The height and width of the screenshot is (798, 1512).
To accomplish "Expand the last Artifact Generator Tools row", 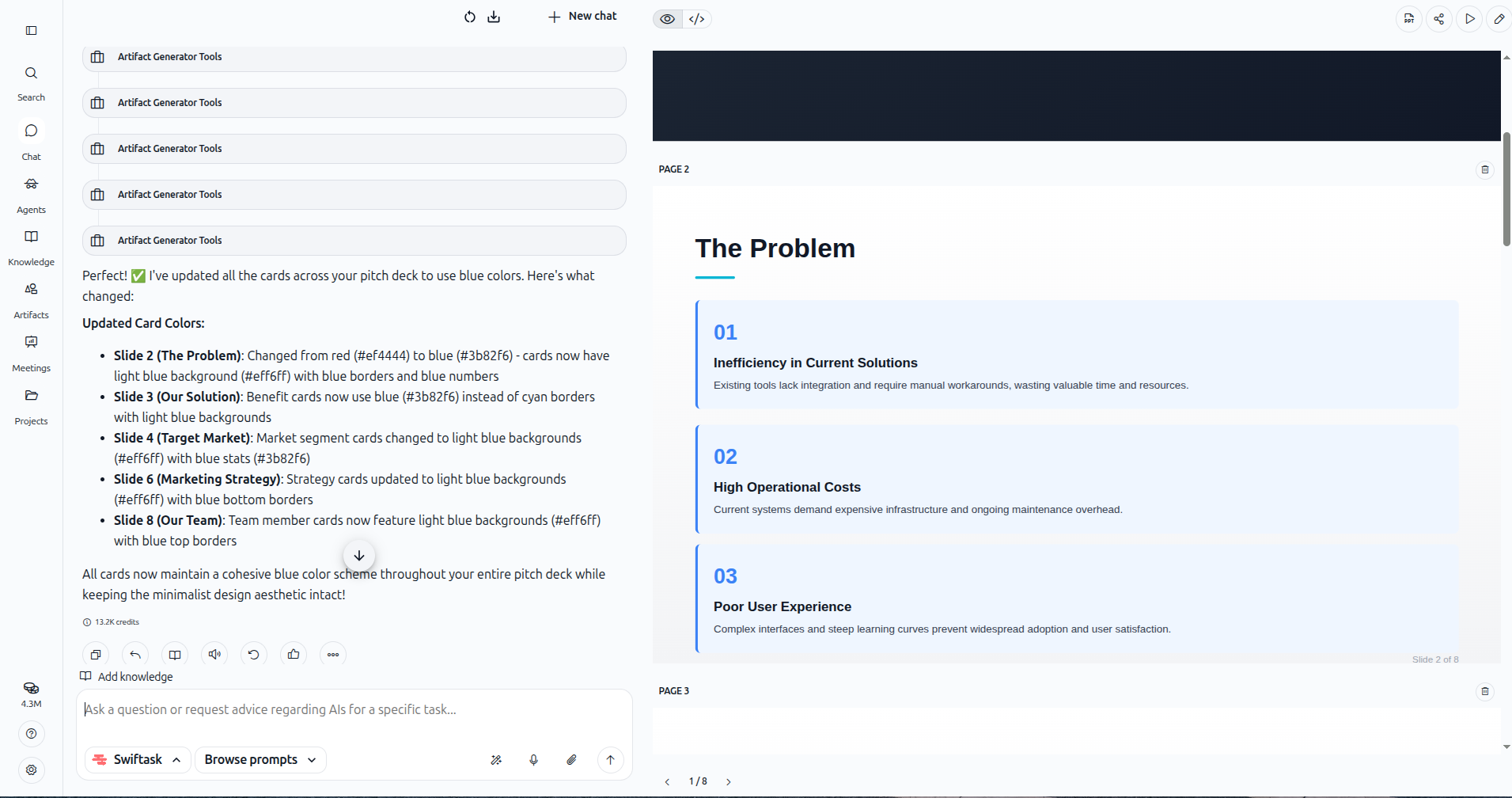I will 354,241.
